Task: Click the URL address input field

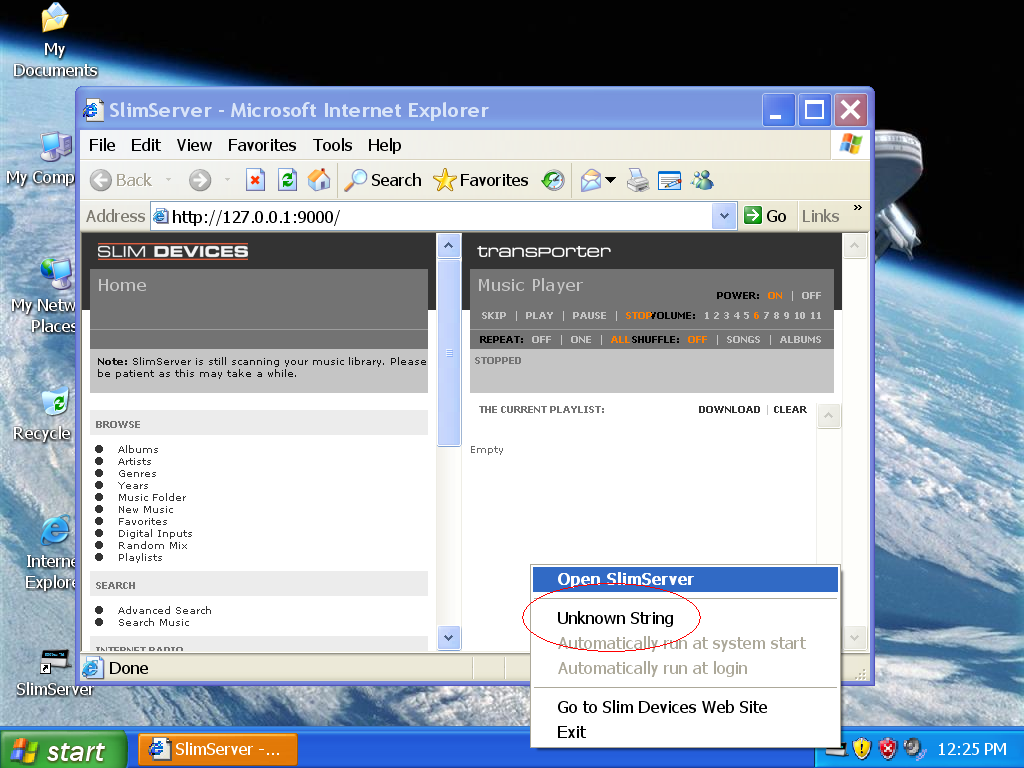Action: coord(440,216)
